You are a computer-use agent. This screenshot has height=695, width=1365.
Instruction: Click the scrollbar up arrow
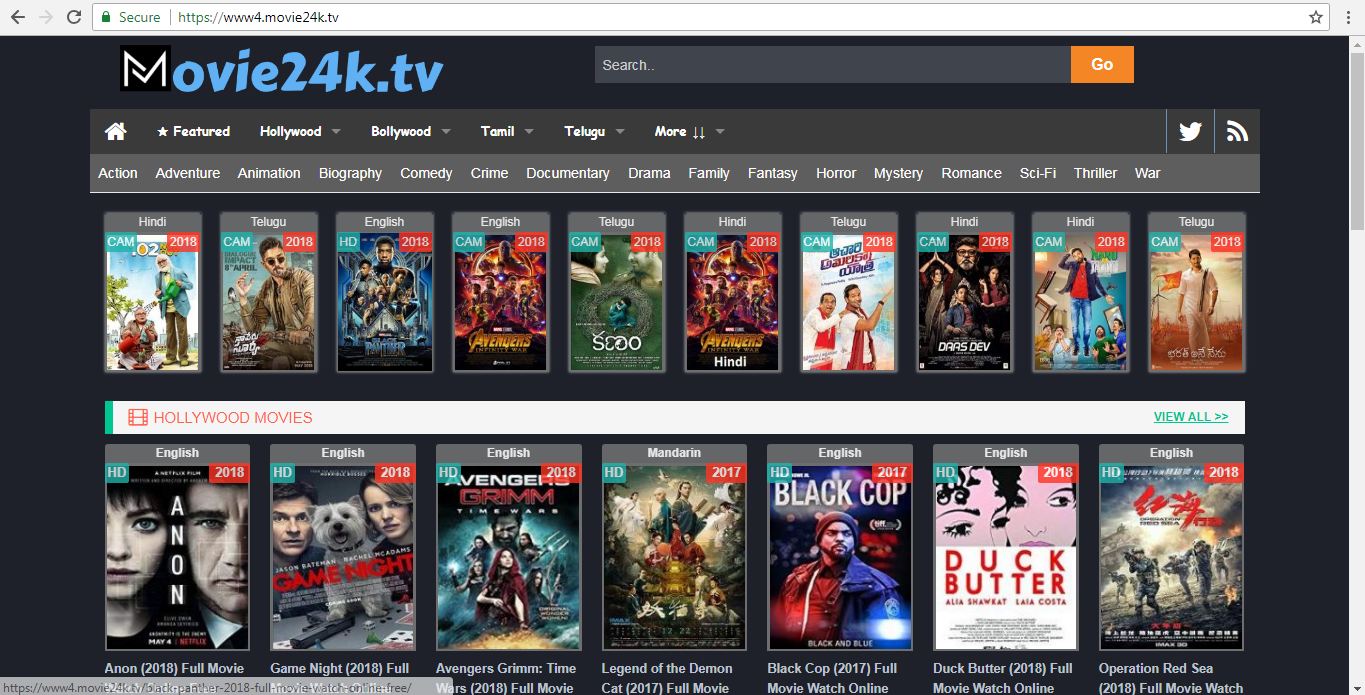tap(1356, 43)
